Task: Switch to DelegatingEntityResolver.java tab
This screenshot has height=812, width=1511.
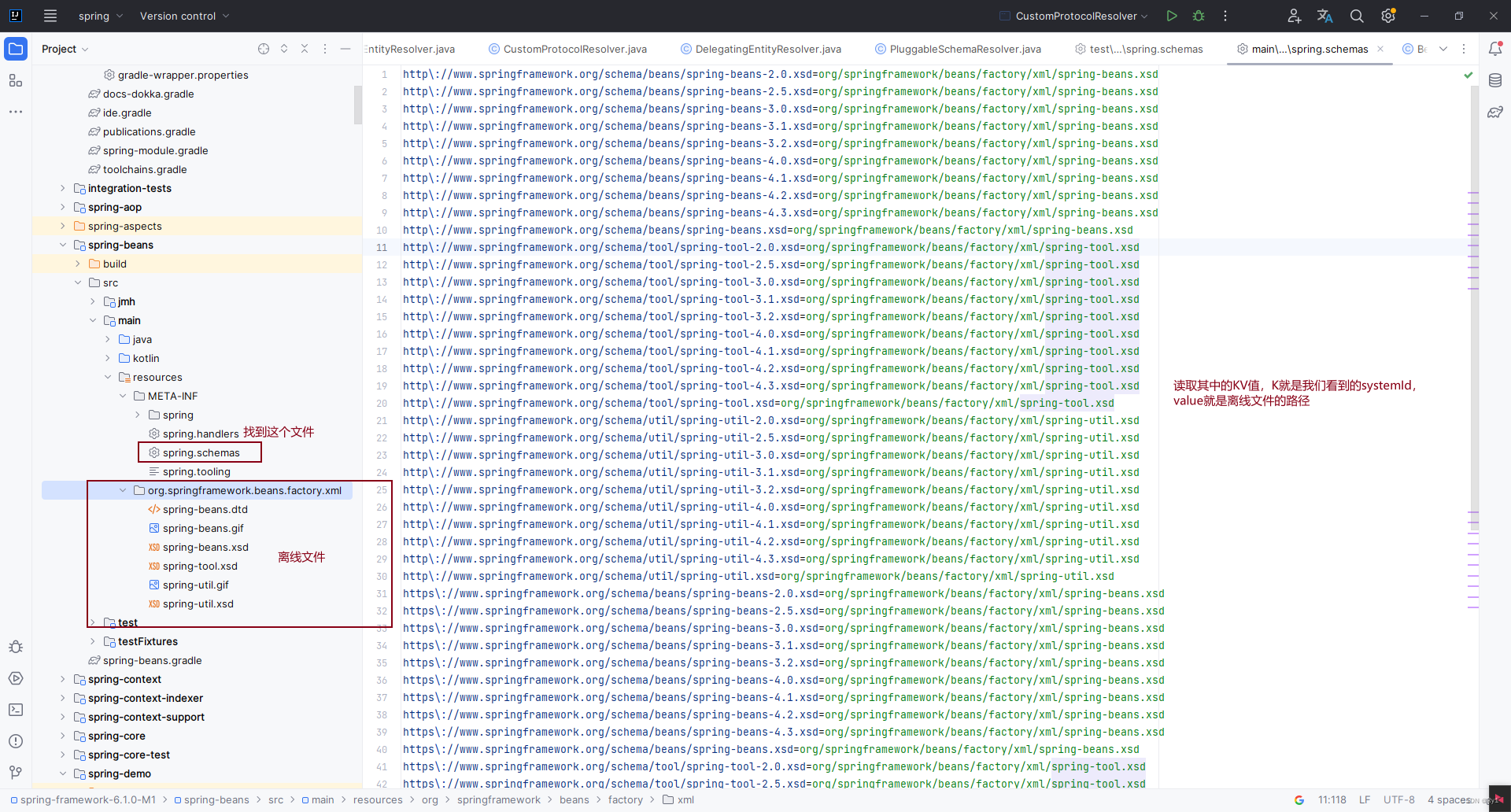Action: point(761,49)
